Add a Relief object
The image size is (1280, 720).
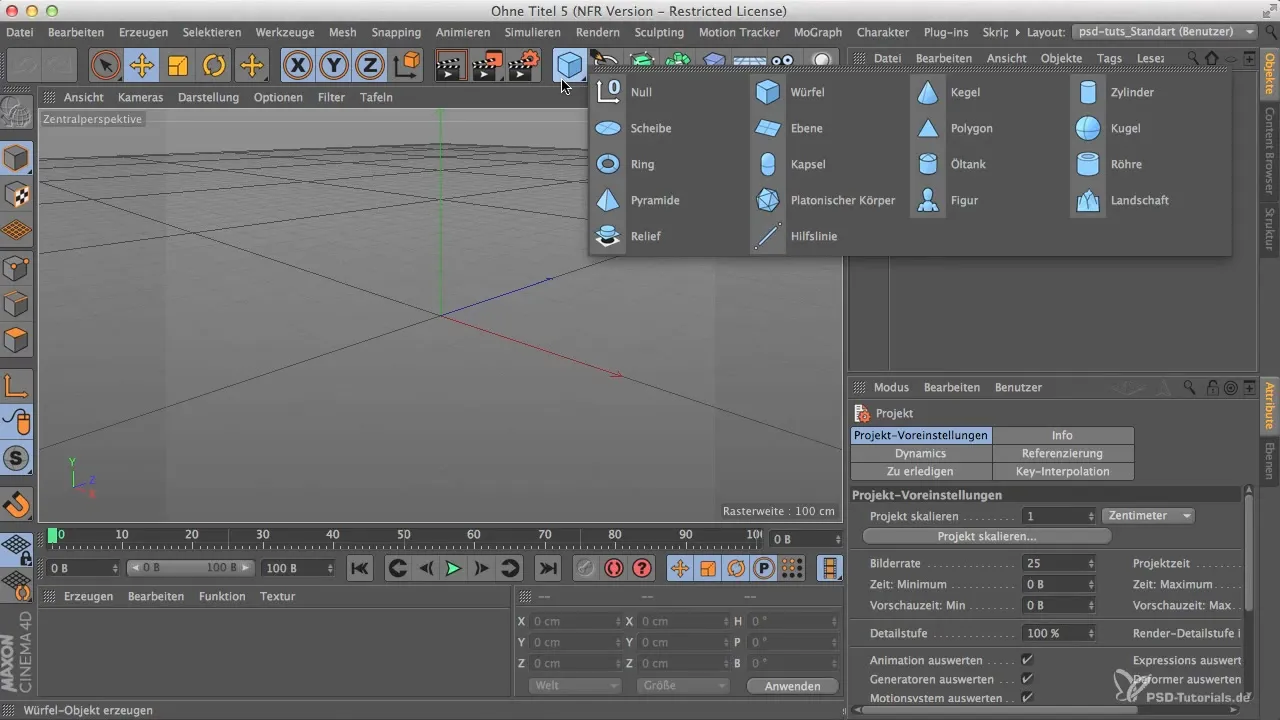[x=628, y=236]
